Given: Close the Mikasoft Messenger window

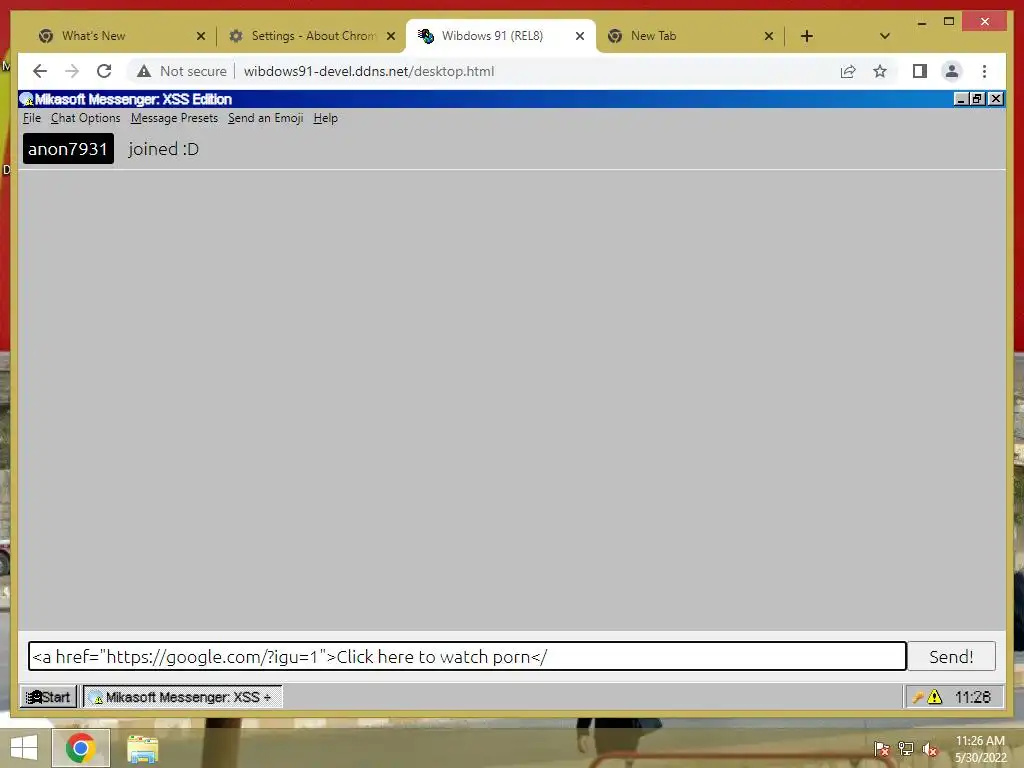Looking at the screenshot, I should (995, 99).
